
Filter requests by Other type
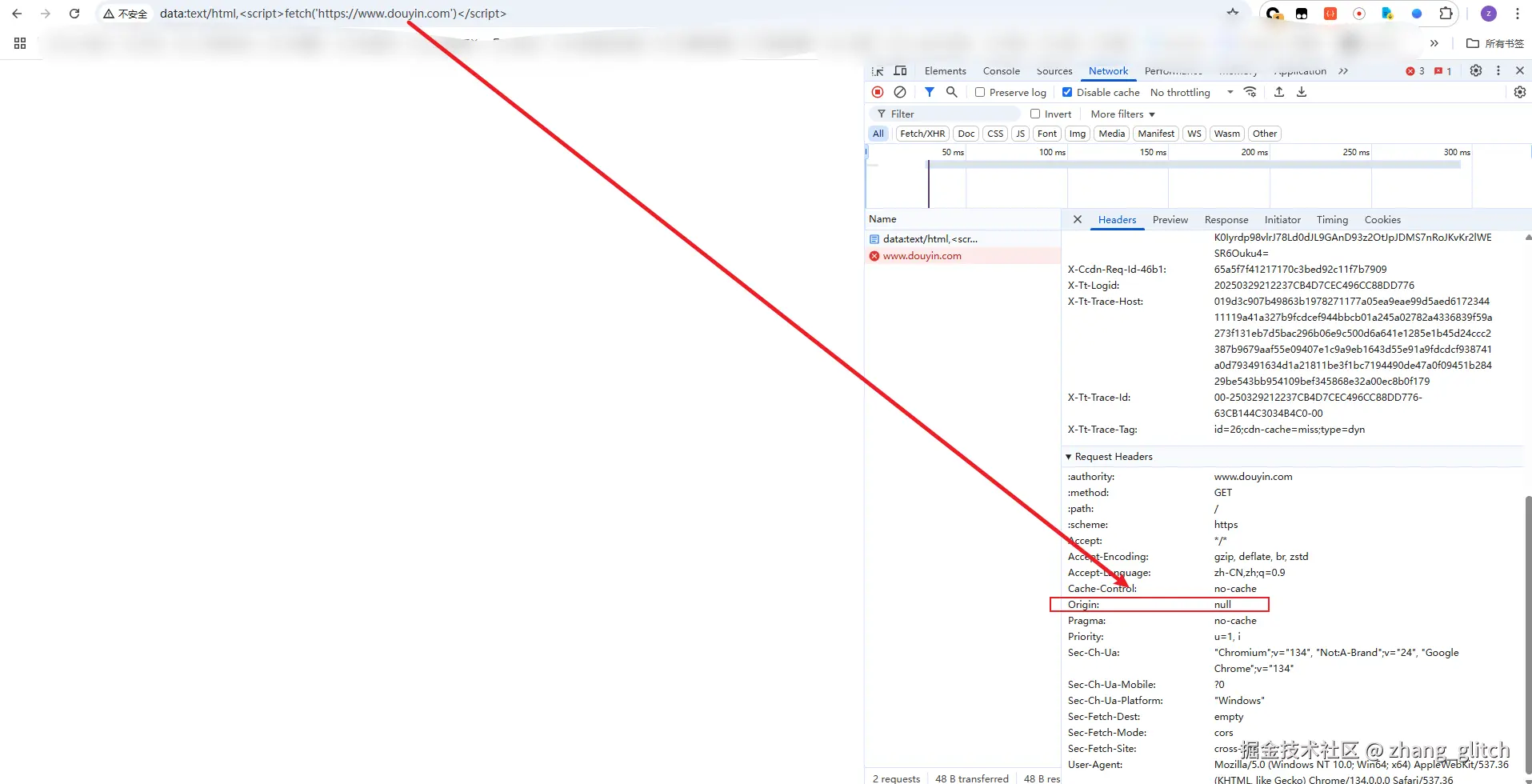(1265, 134)
